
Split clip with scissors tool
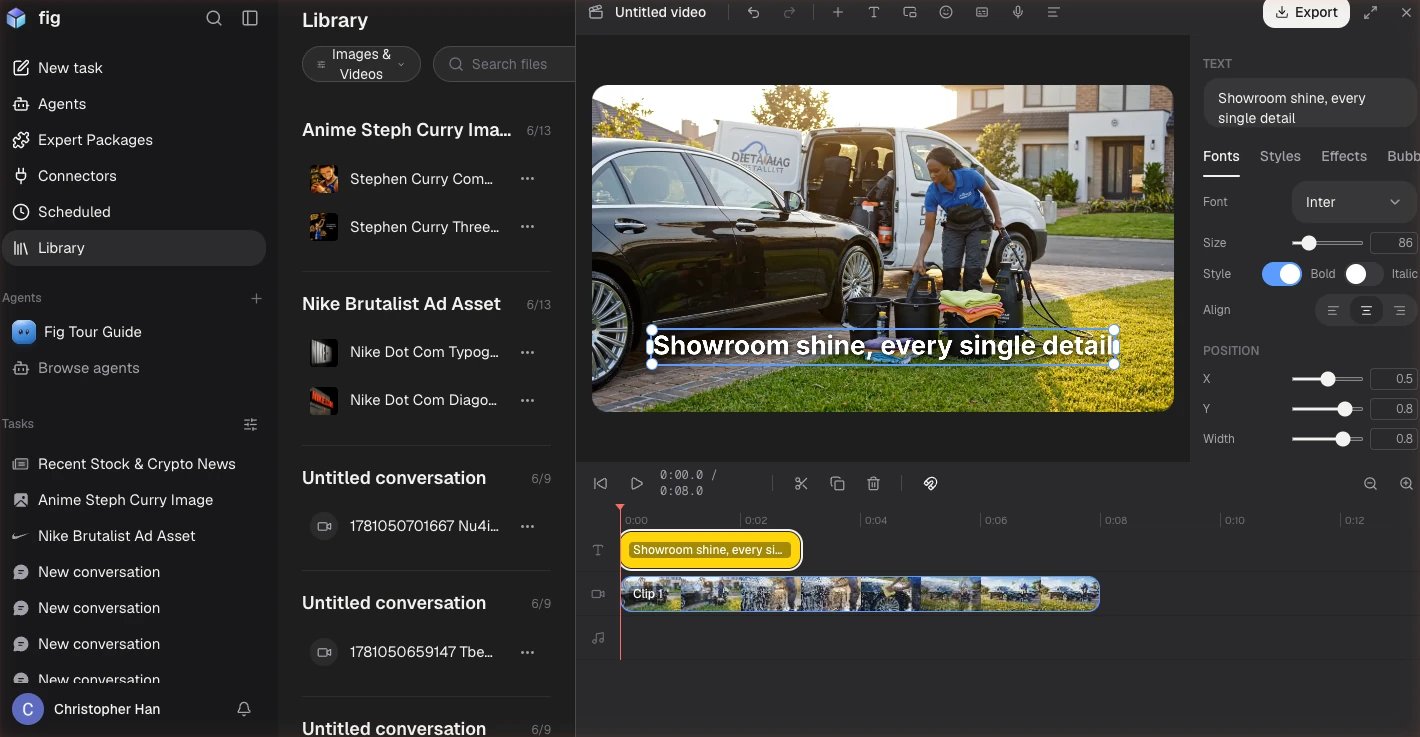801,483
